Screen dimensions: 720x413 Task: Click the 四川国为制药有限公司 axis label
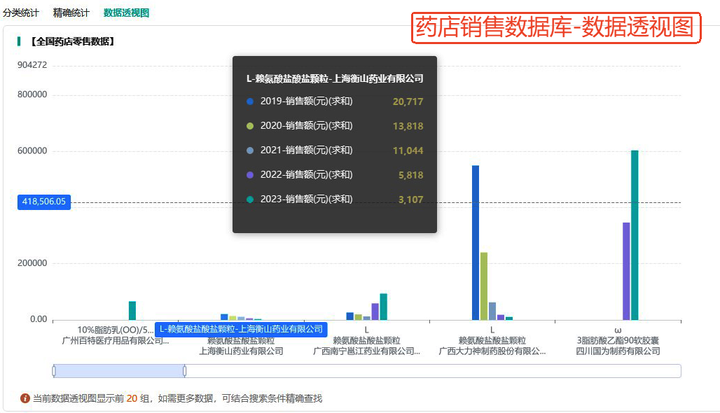(x=618, y=351)
